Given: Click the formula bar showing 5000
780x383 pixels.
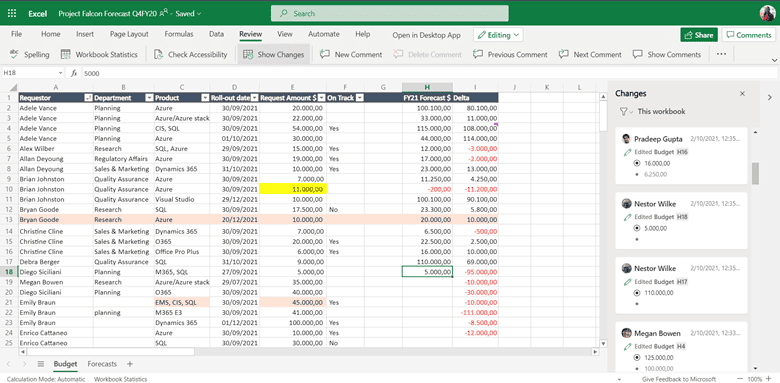Looking at the screenshot, I should pos(429,73).
